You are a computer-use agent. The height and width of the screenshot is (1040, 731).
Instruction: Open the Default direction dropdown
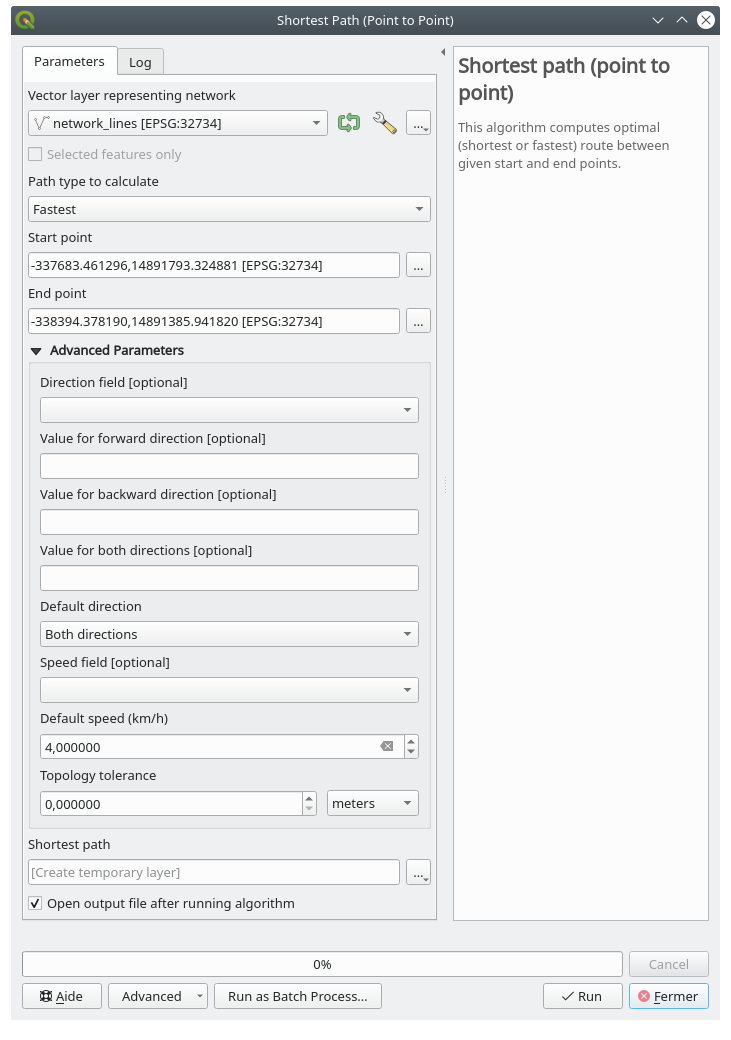click(x=229, y=634)
